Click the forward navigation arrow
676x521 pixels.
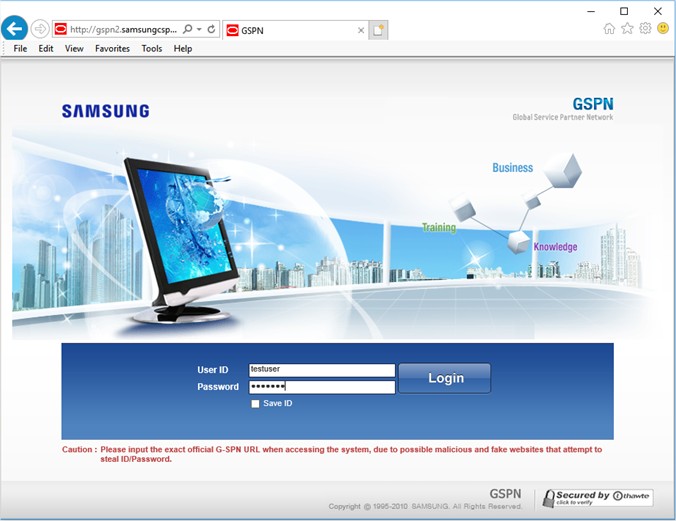click(40, 29)
